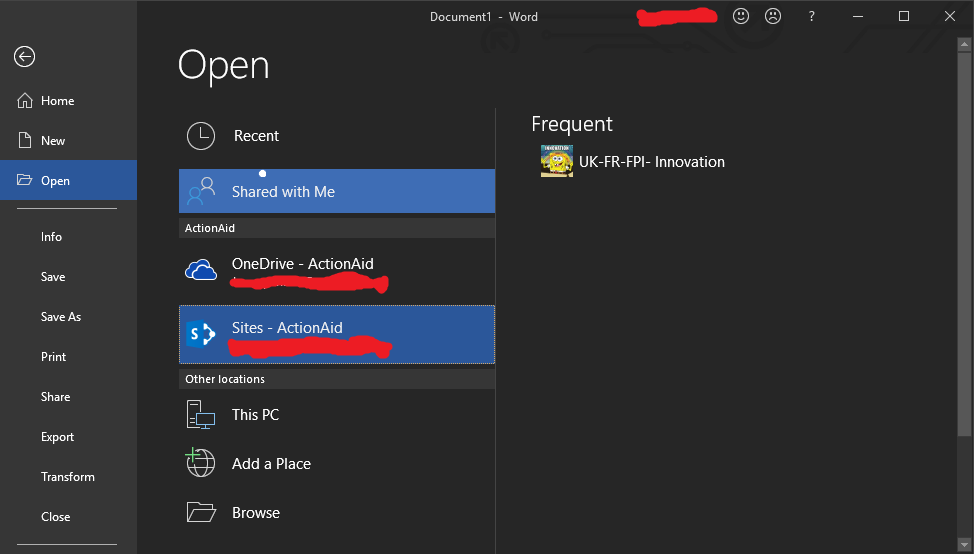This screenshot has height=554, width=974.
Task: Click the OneDrive cloud icon
Action: tap(201, 270)
